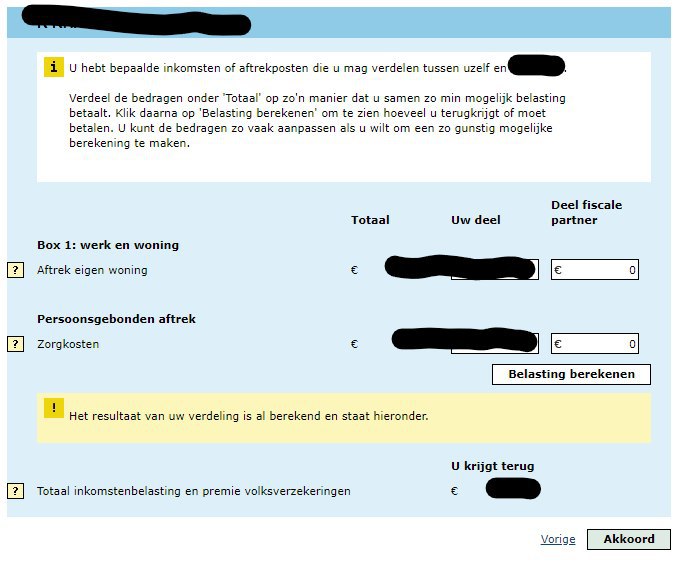The image size is (678, 573).
Task: Select the 'Persoonsgebonden aftrek' heading
Action: pyautogui.click(x=116, y=319)
